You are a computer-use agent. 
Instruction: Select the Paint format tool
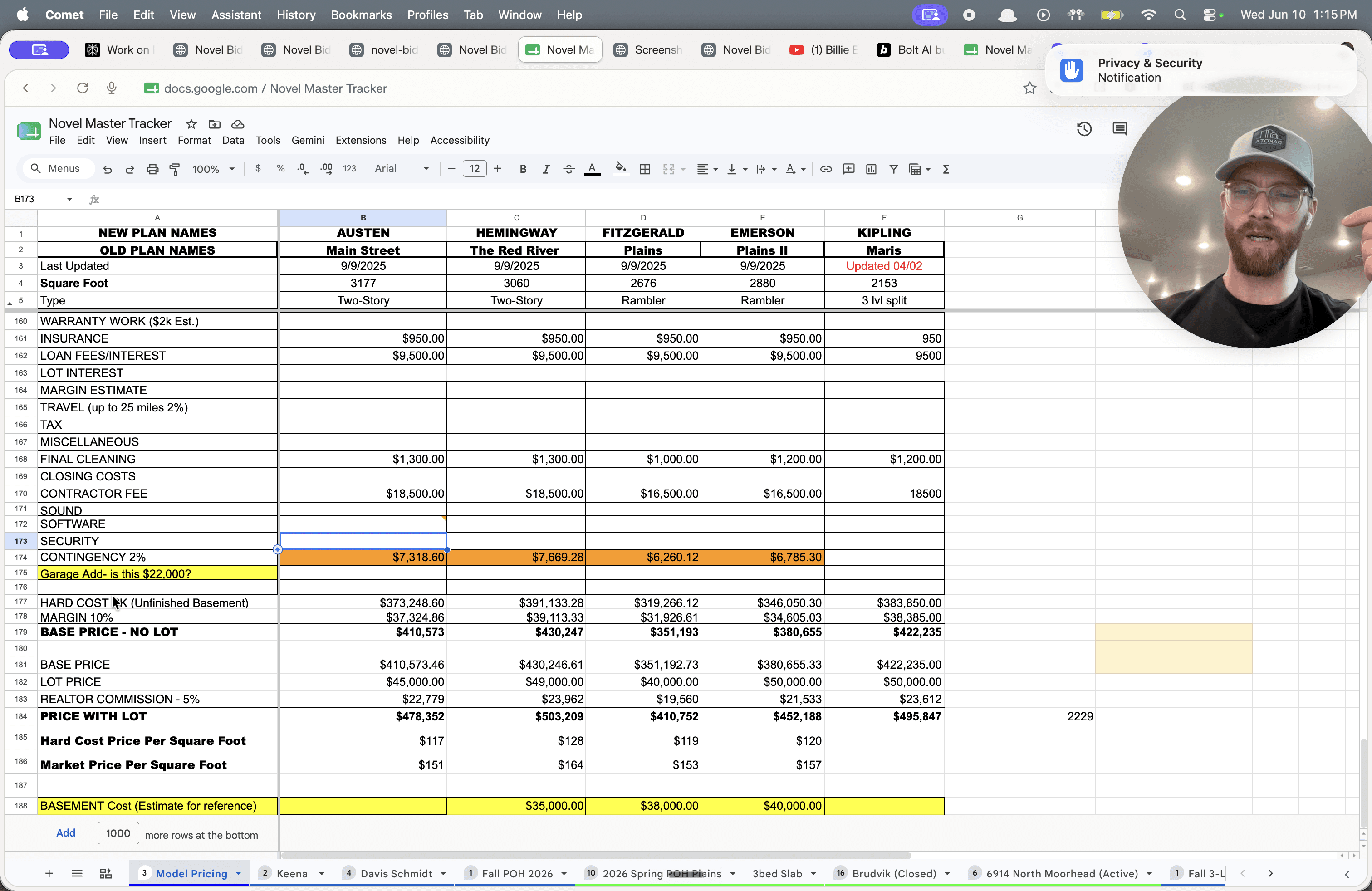(x=175, y=169)
